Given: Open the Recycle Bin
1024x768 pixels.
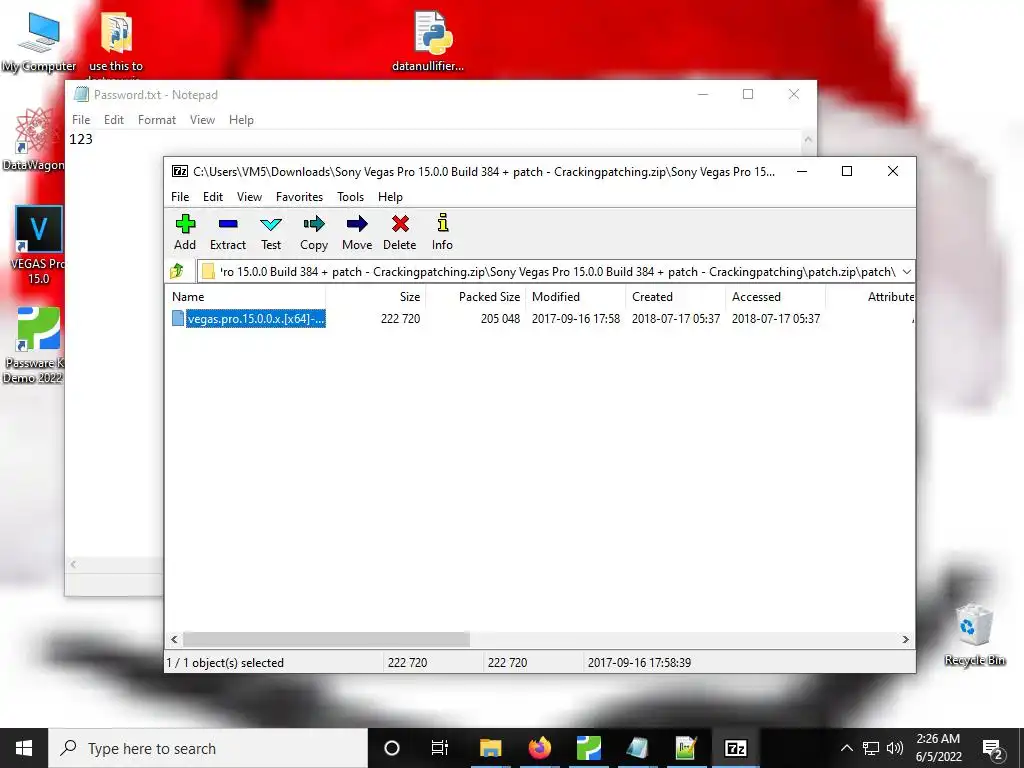Looking at the screenshot, I should point(974,635).
